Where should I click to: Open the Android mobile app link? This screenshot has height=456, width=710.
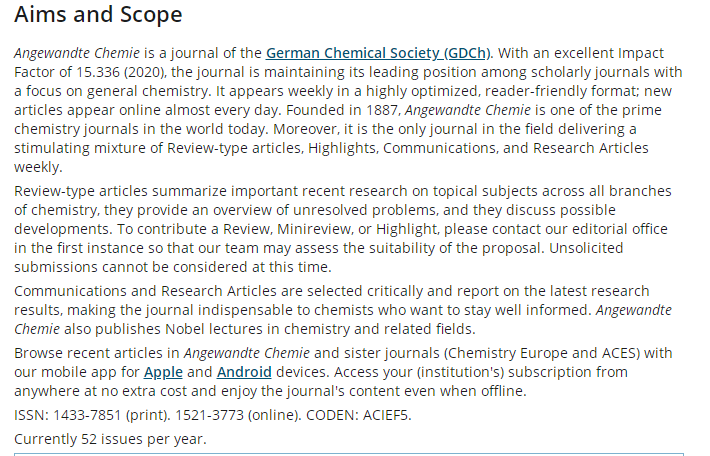point(244,372)
